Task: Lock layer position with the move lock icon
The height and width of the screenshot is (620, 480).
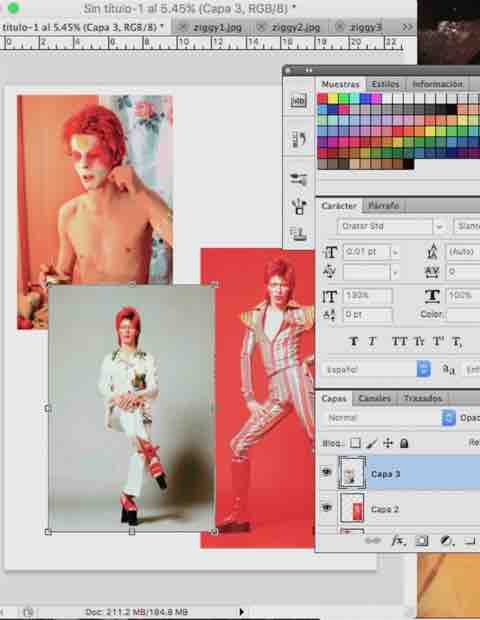Action: 388,443
